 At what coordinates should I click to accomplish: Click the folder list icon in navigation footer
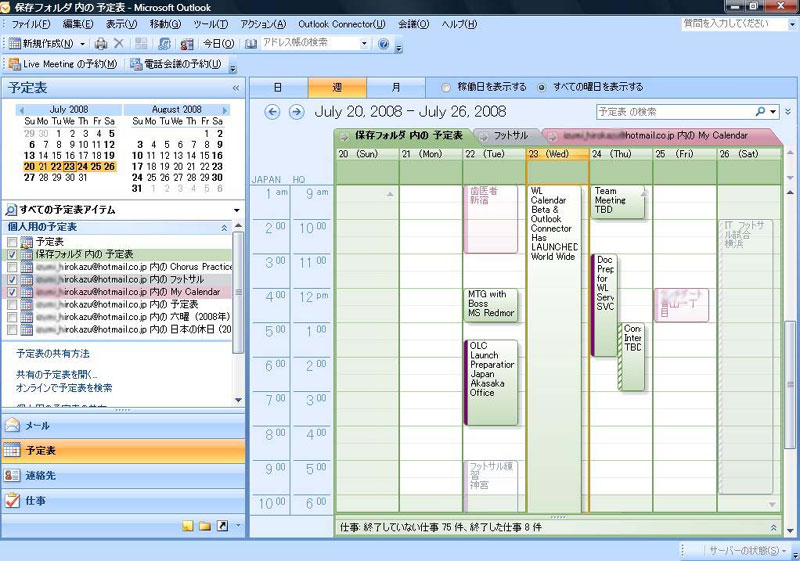[x=205, y=526]
